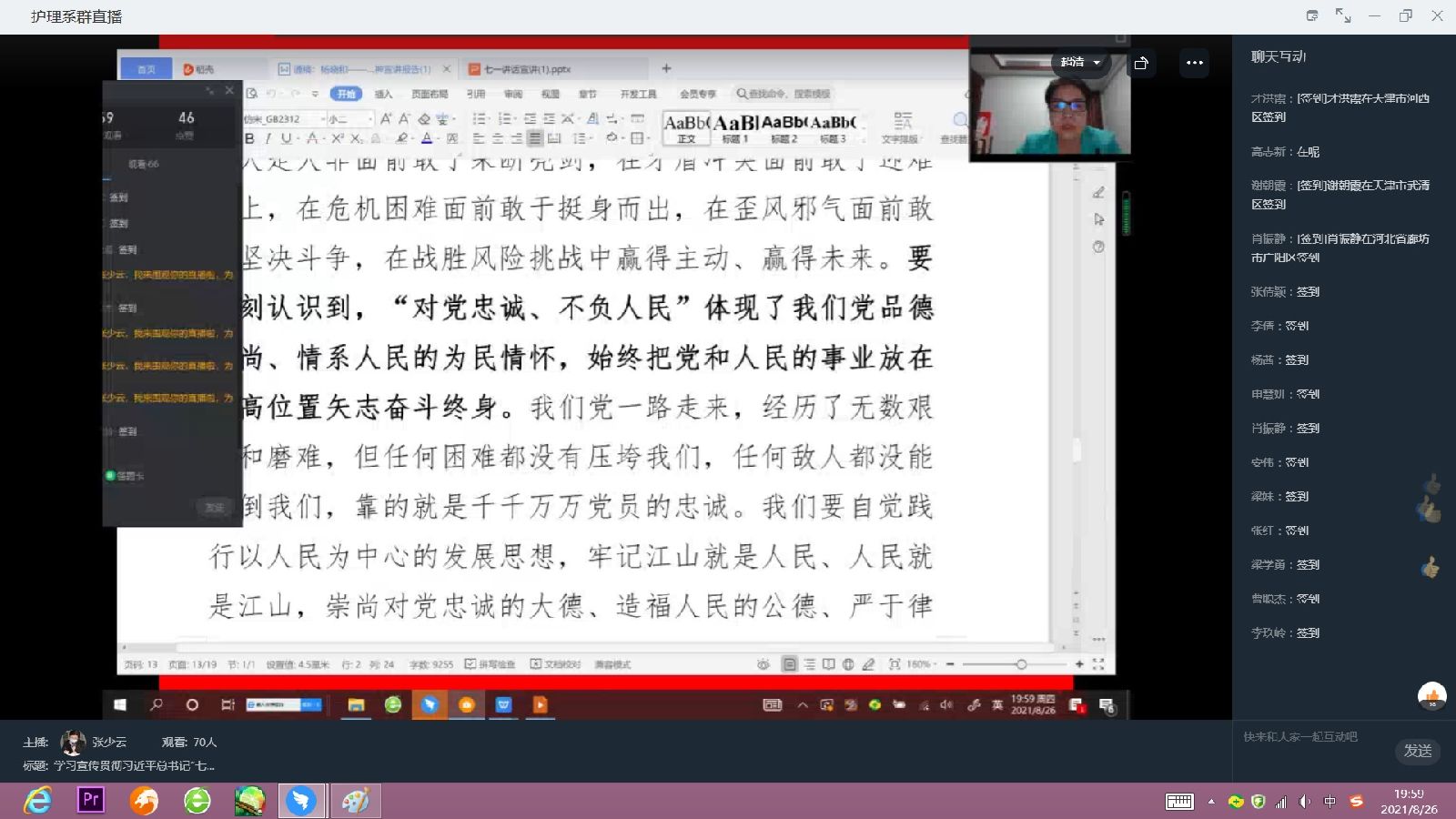Click the thumbs-up like button
1456x819 pixels.
point(1431,697)
